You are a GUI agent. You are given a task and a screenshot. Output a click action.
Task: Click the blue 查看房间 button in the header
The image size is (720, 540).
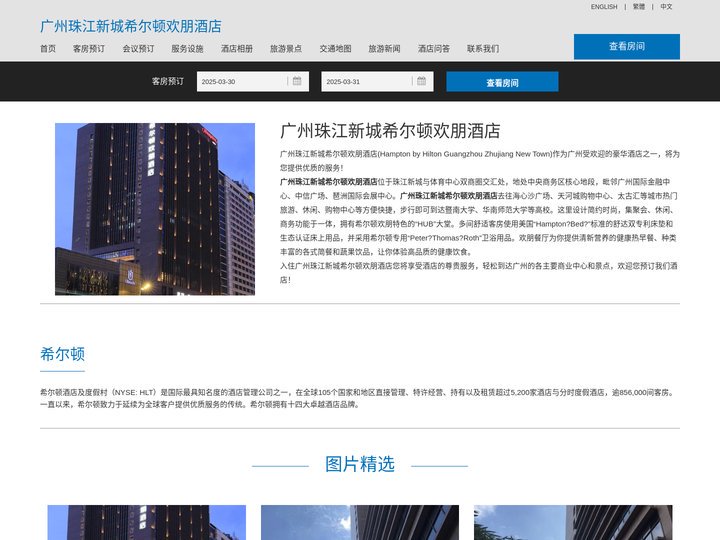(627, 46)
